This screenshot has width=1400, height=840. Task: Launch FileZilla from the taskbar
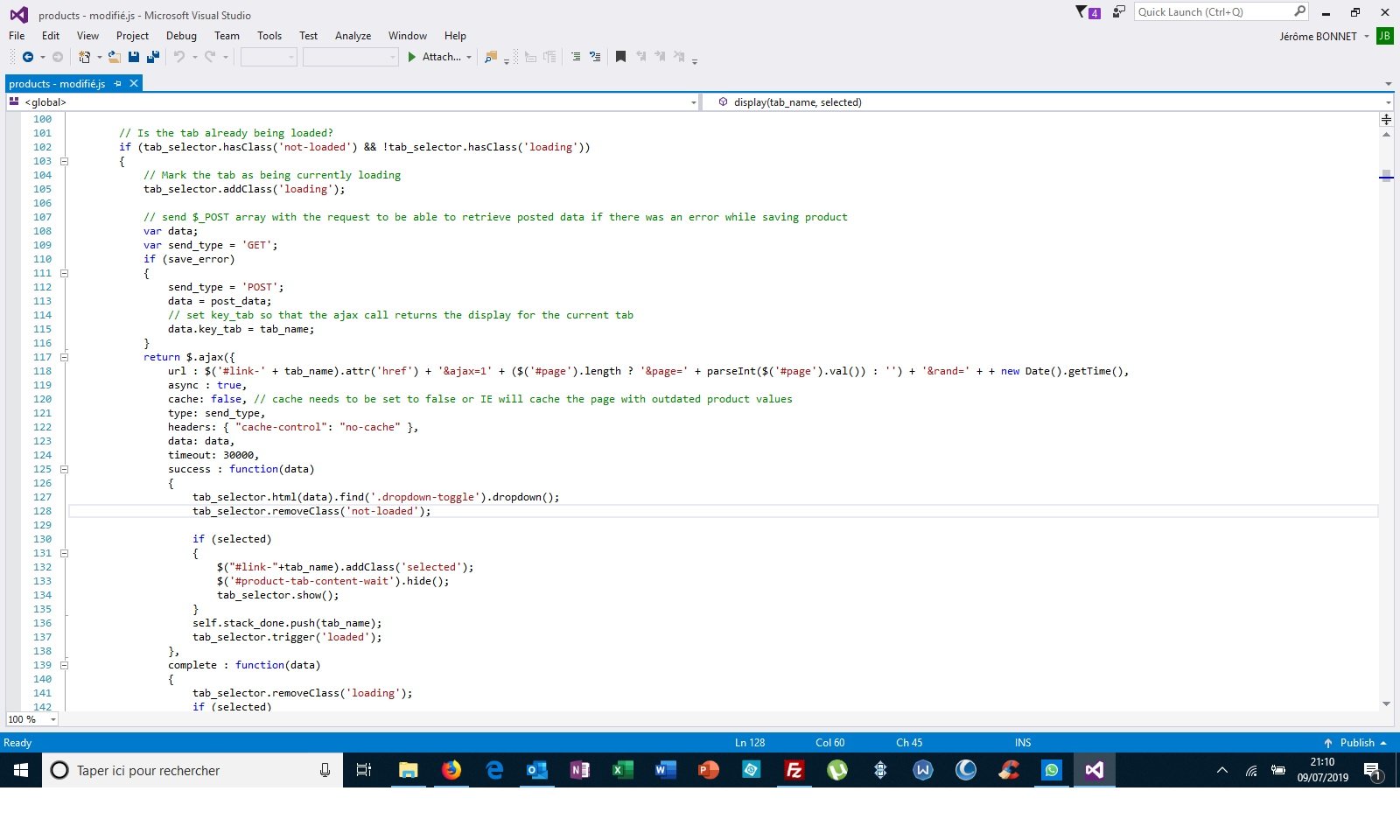(x=794, y=770)
